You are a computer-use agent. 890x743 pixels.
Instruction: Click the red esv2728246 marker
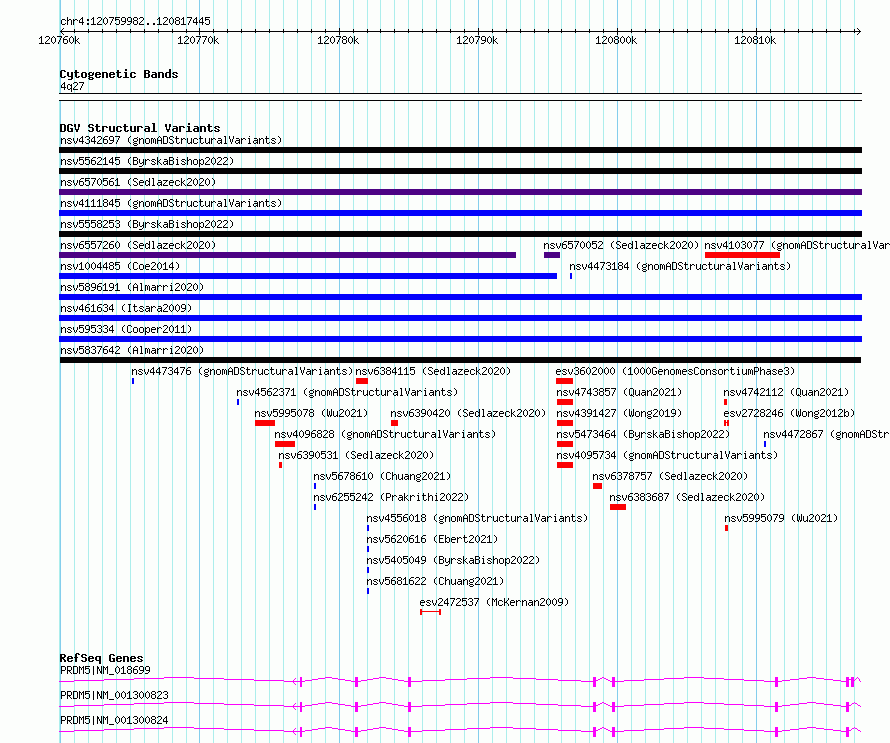726,423
